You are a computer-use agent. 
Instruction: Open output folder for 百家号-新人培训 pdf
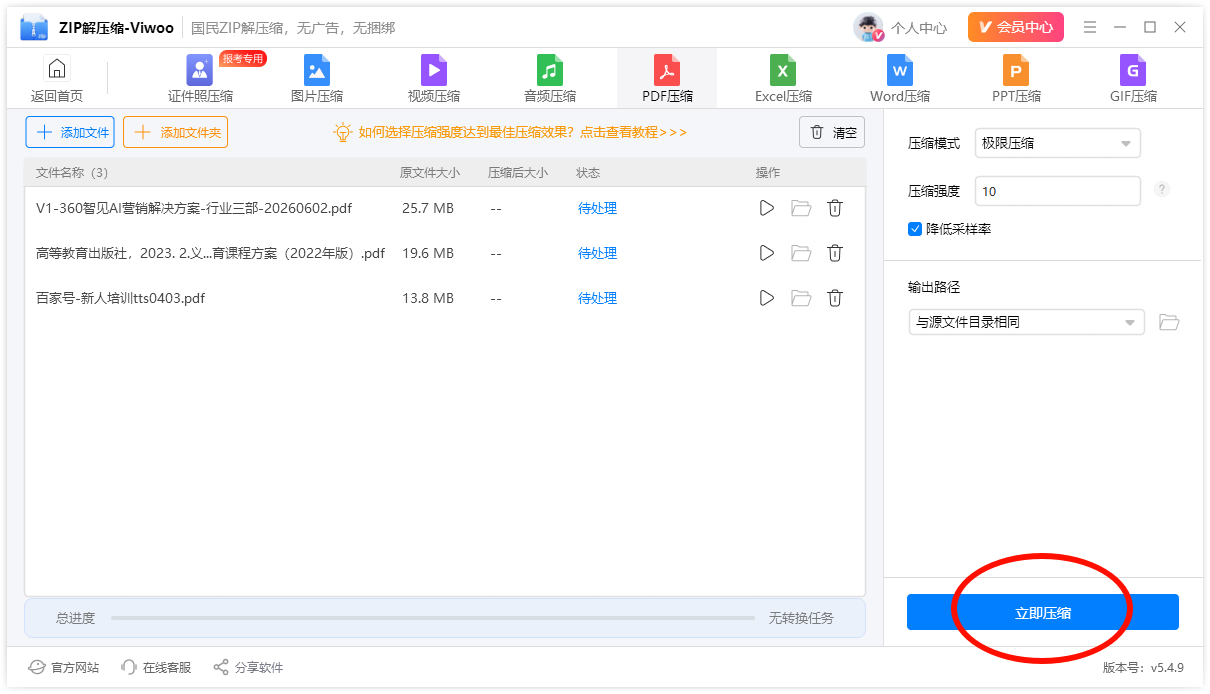click(801, 298)
